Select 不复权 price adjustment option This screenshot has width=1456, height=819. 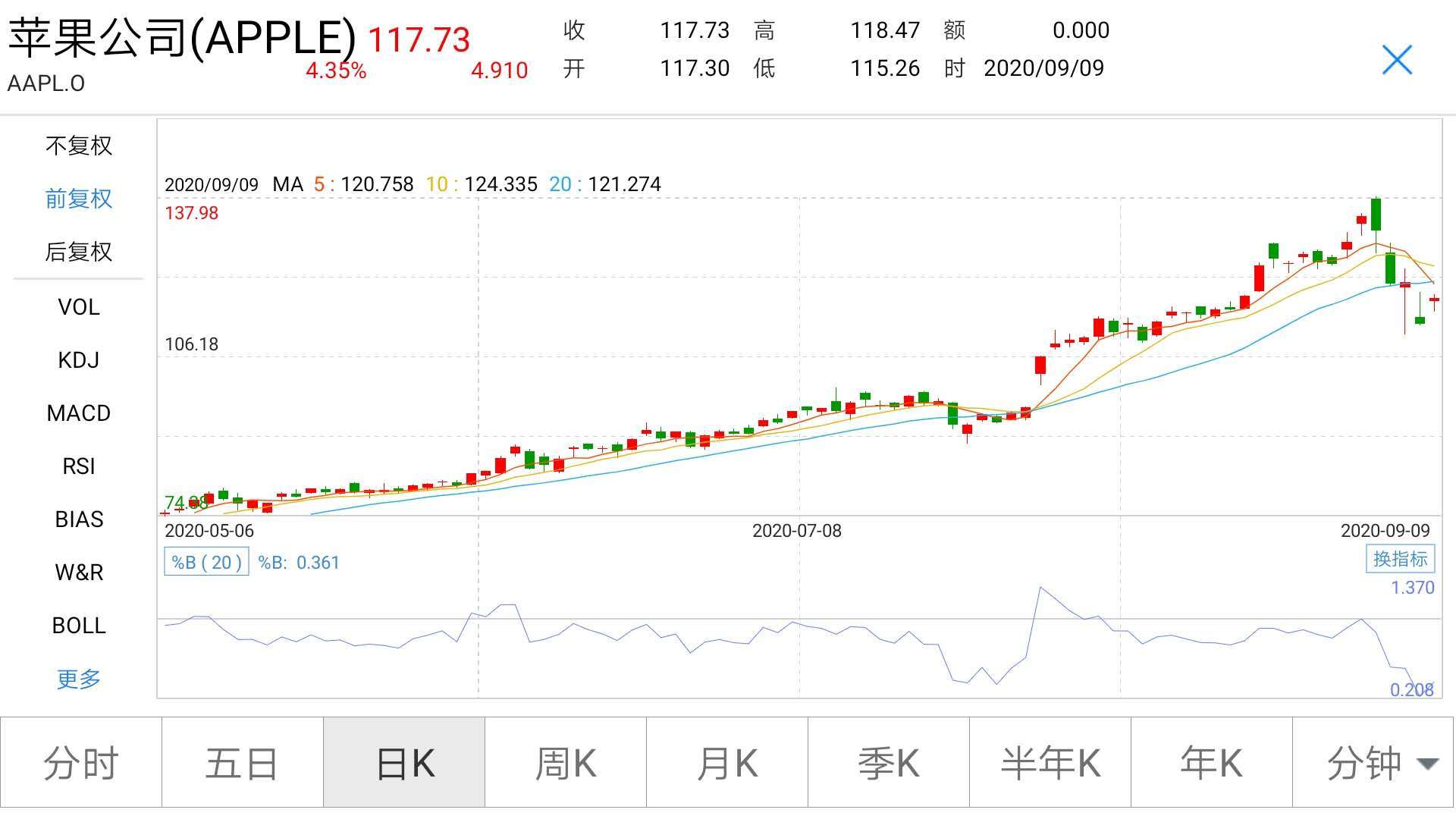tap(79, 146)
